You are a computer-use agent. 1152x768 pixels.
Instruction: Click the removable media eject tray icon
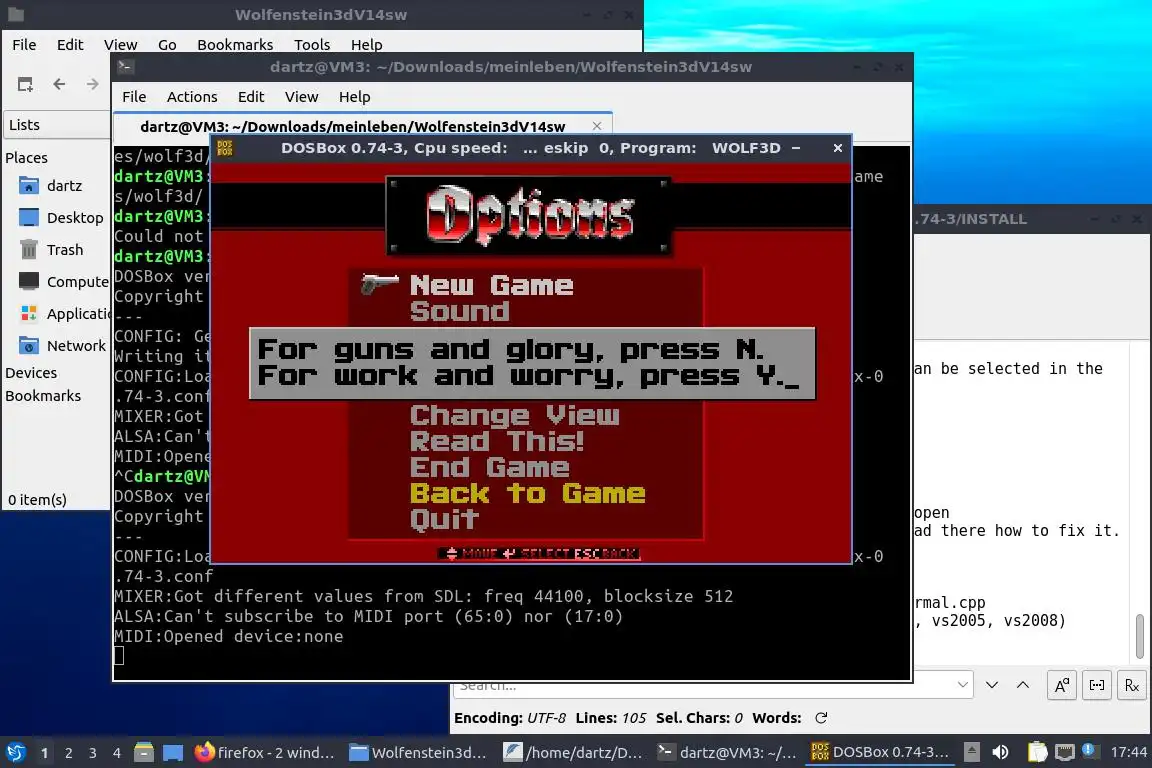tap(971, 752)
